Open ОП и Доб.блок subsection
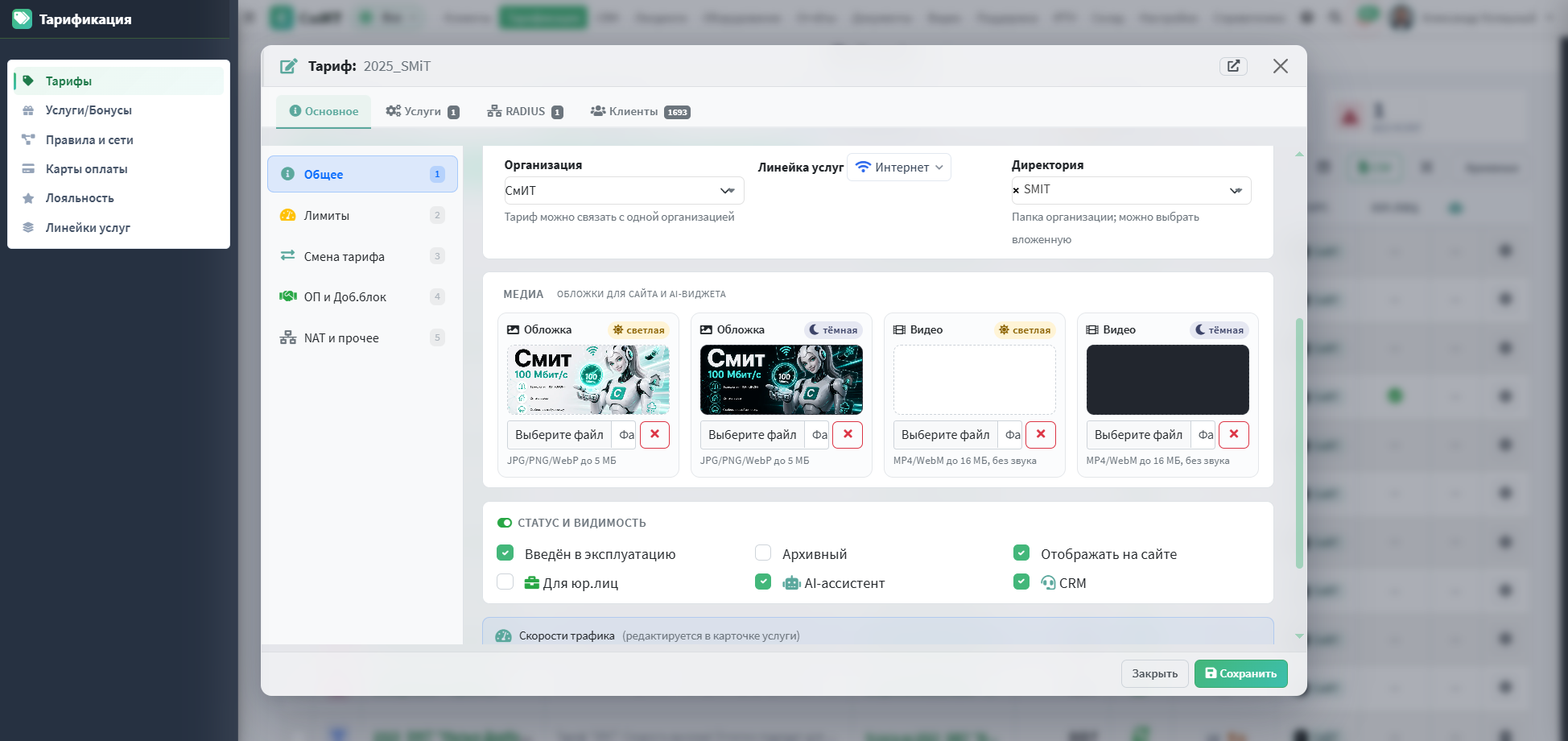 click(362, 296)
